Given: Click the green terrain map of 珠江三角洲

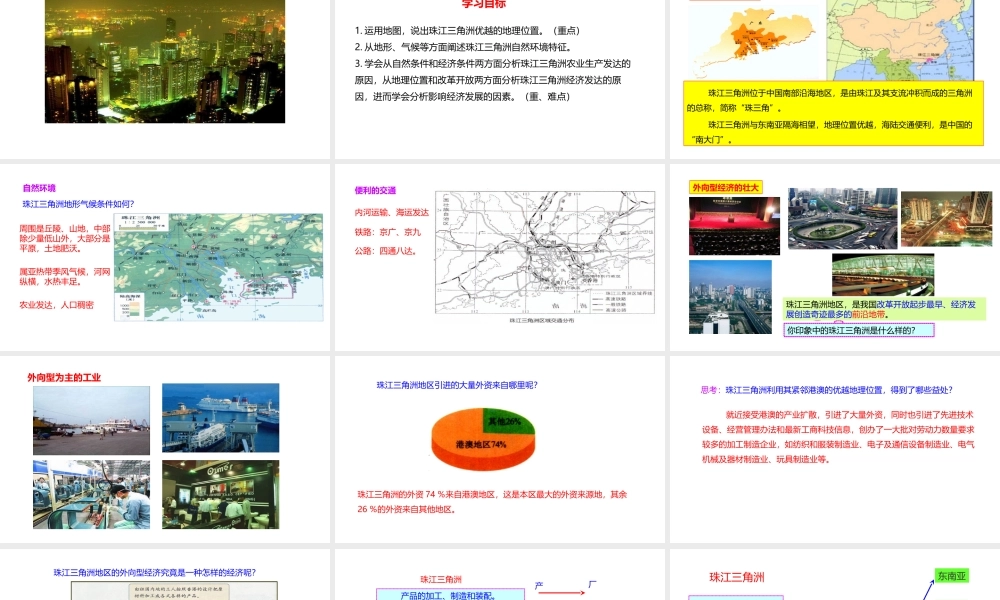Looking at the screenshot, I should pos(219,267).
